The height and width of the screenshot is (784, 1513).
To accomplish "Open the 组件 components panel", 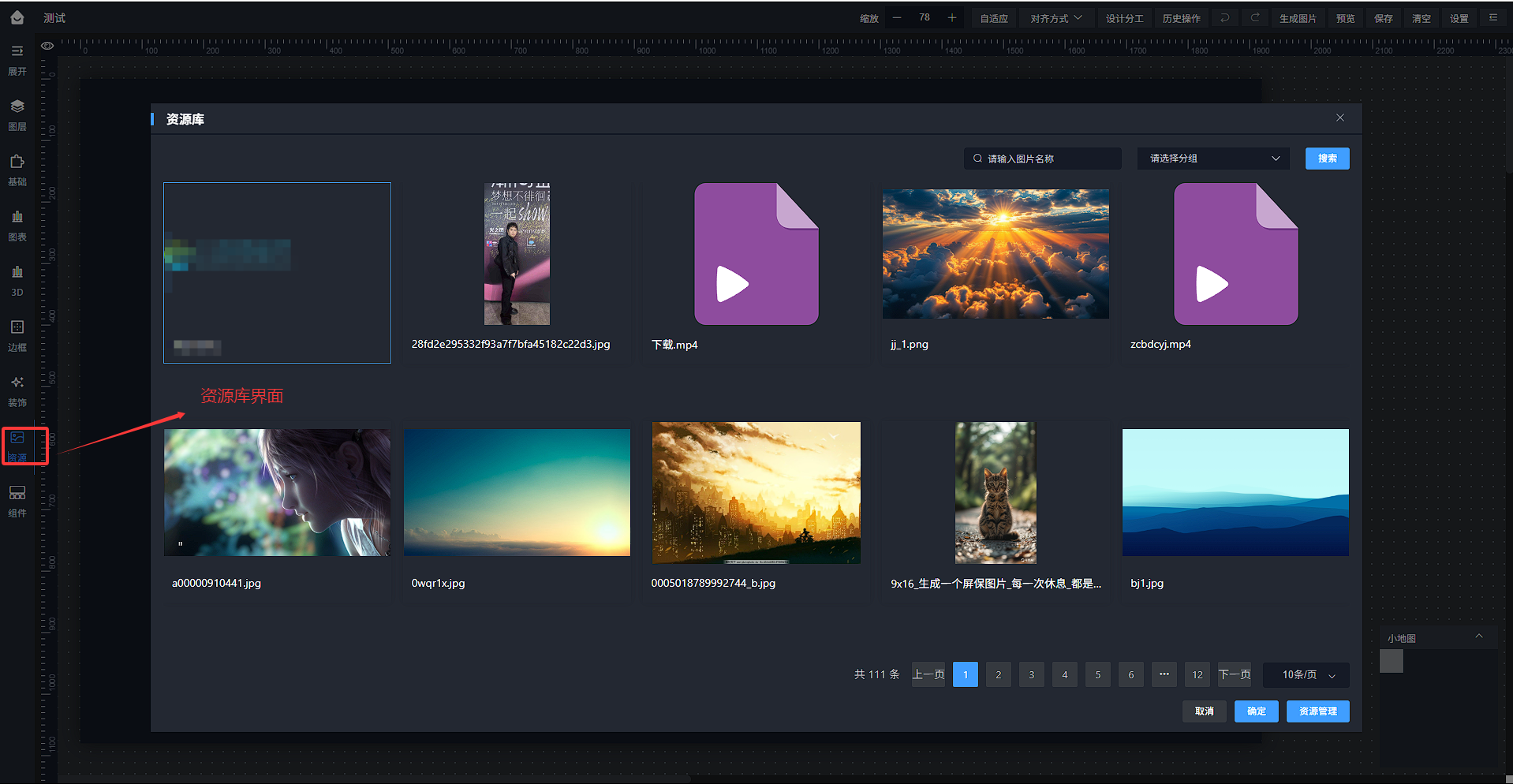I will [x=17, y=501].
